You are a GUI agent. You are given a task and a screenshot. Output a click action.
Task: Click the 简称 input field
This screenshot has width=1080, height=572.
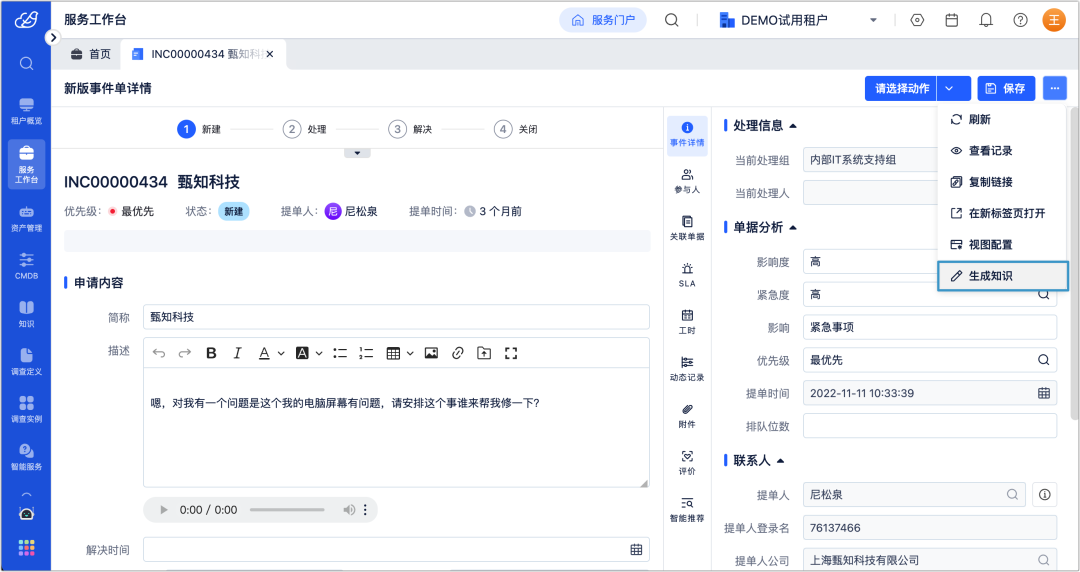click(396, 317)
